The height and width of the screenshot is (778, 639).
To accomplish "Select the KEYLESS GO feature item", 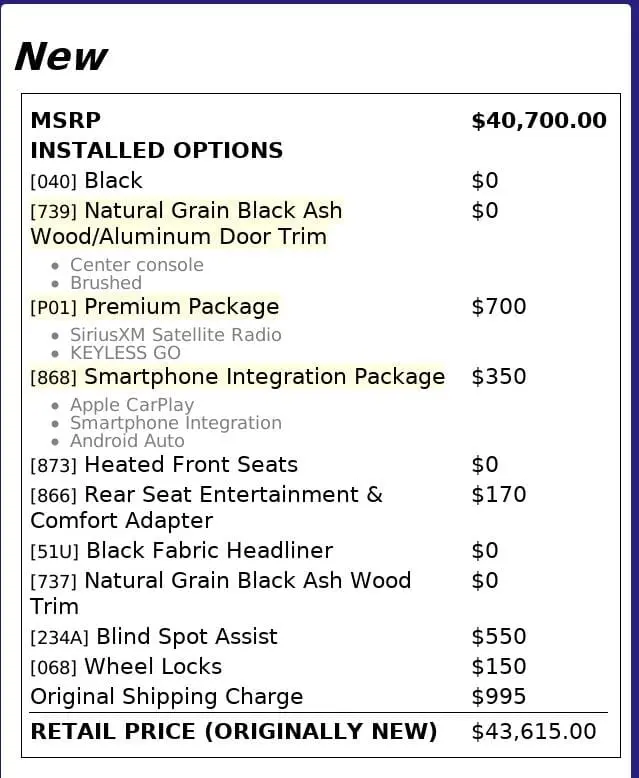I will tap(125, 353).
